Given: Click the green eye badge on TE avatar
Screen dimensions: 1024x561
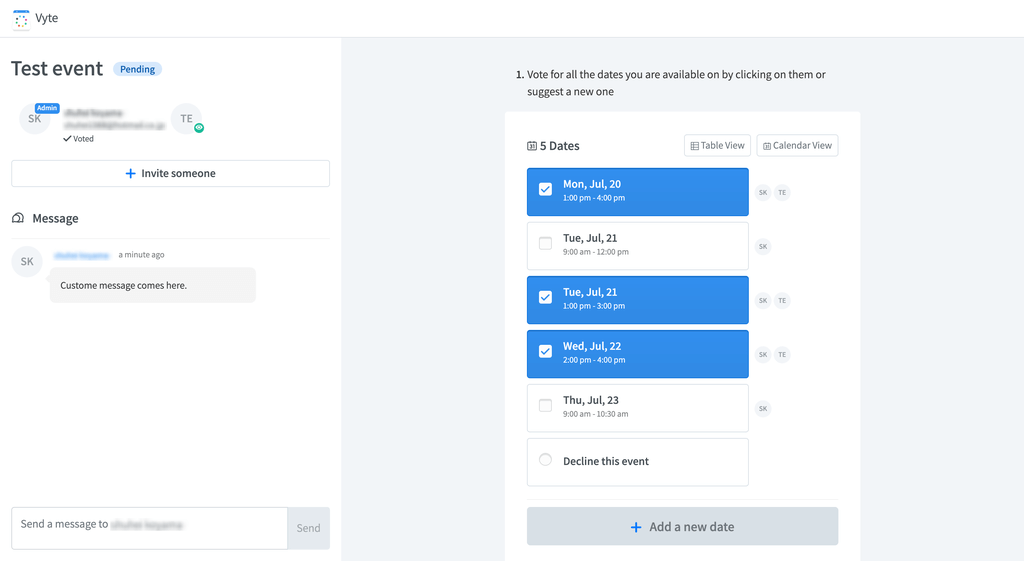Looking at the screenshot, I should click(x=199, y=128).
